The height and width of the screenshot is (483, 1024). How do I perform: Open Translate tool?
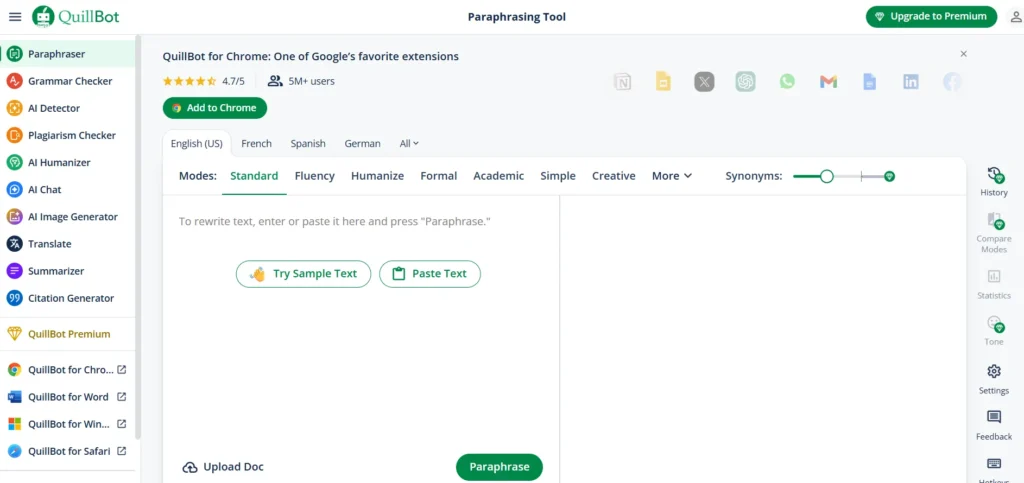68,243
